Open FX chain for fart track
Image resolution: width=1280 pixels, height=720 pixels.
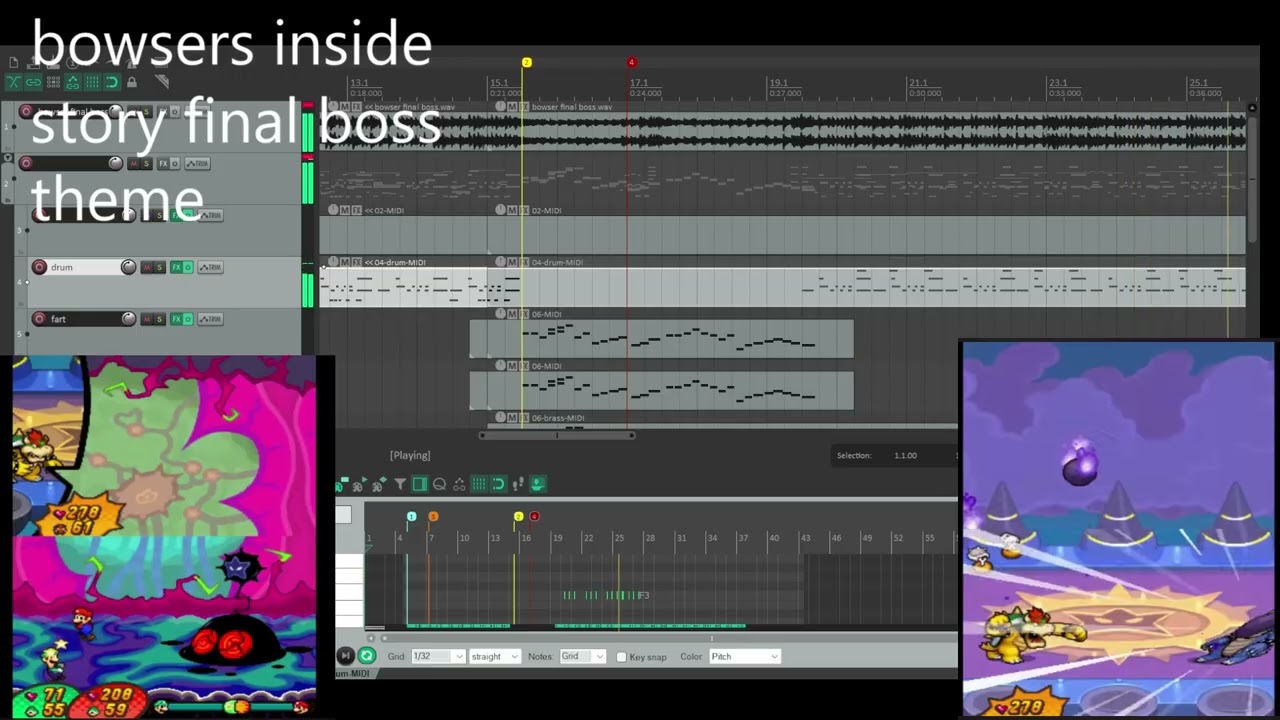(176, 319)
